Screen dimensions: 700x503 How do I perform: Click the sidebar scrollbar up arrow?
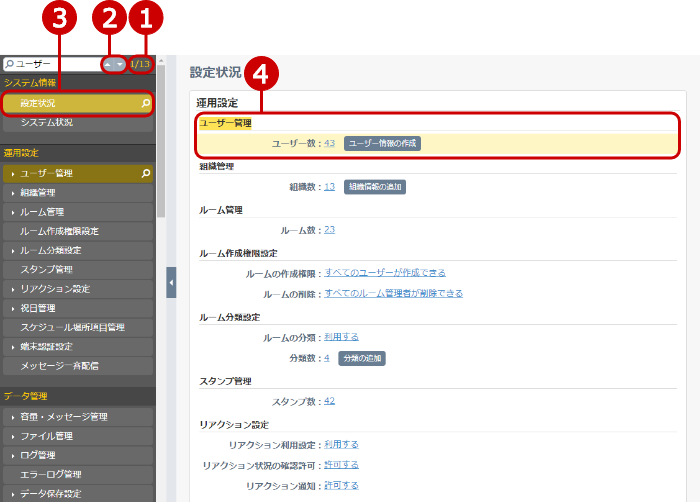point(161,61)
